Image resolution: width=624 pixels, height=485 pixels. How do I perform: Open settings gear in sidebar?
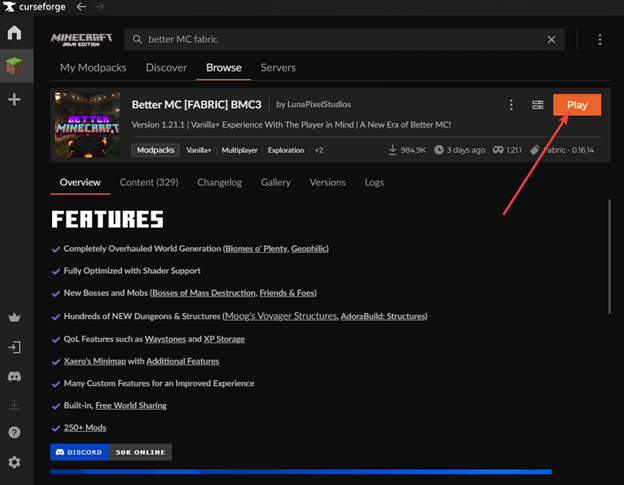point(14,462)
